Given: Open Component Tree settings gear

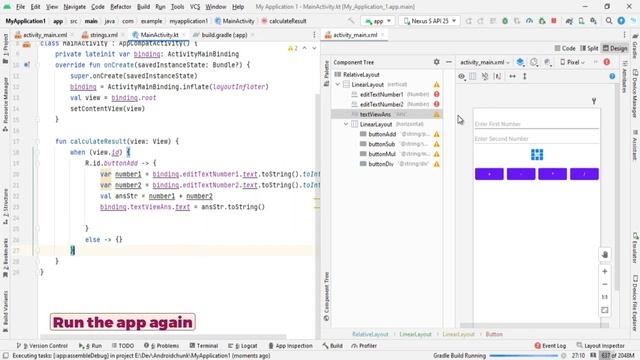Looking at the screenshot, I should click(x=436, y=62).
